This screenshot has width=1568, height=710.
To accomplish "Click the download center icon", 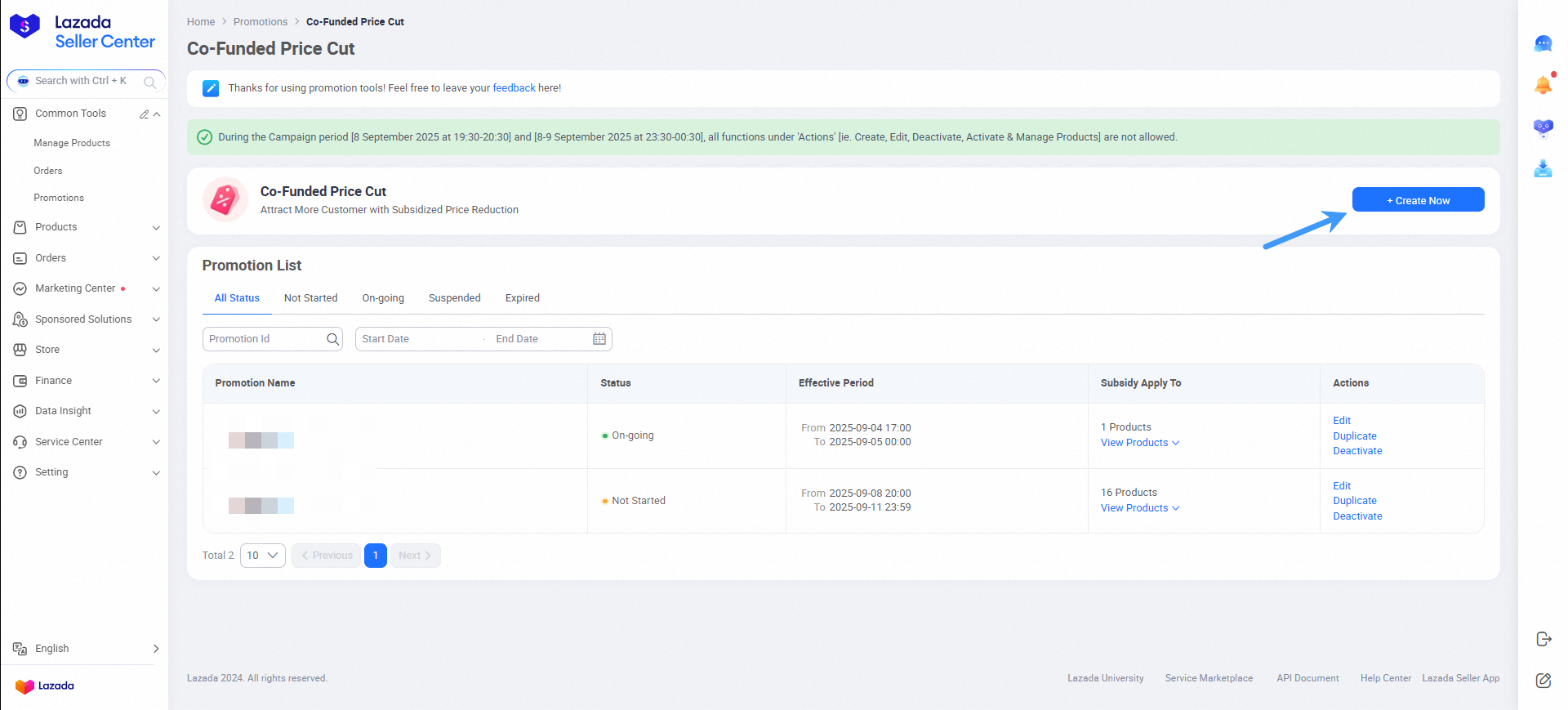I will (1543, 169).
